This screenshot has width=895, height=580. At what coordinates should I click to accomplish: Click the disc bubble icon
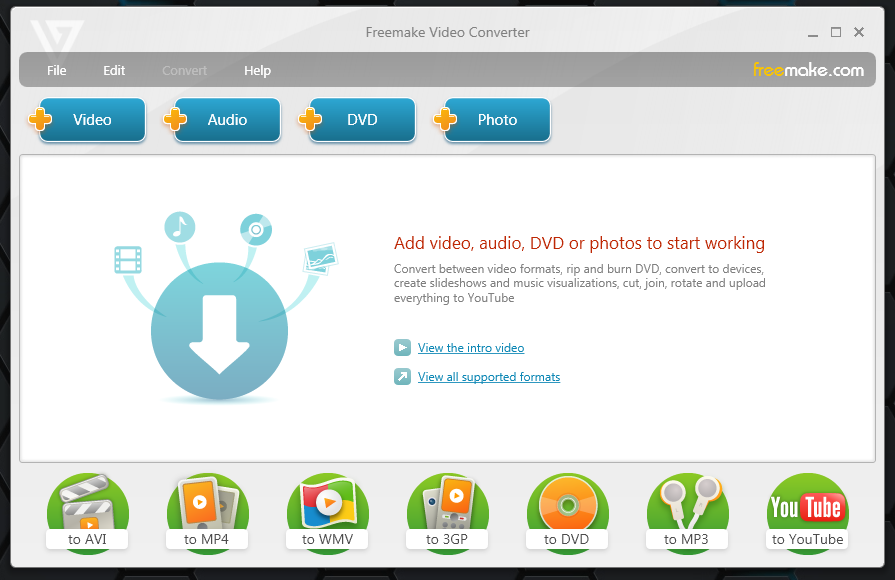256,229
